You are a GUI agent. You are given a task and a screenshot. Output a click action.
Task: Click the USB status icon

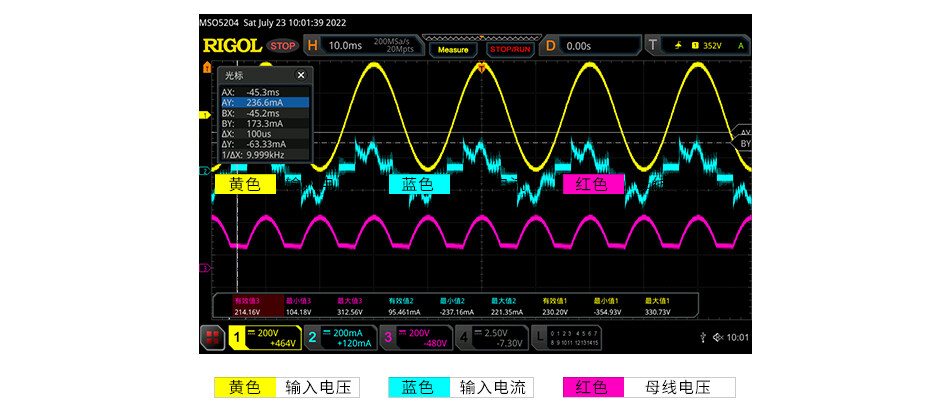coord(704,338)
